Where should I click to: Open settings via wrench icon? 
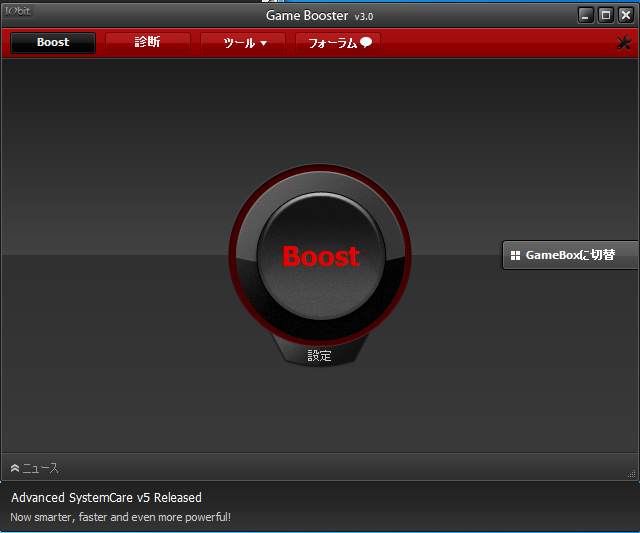624,43
